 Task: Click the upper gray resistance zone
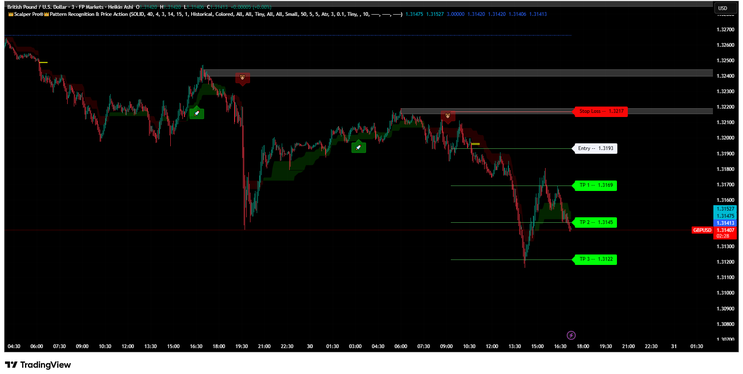click(459, 73)
